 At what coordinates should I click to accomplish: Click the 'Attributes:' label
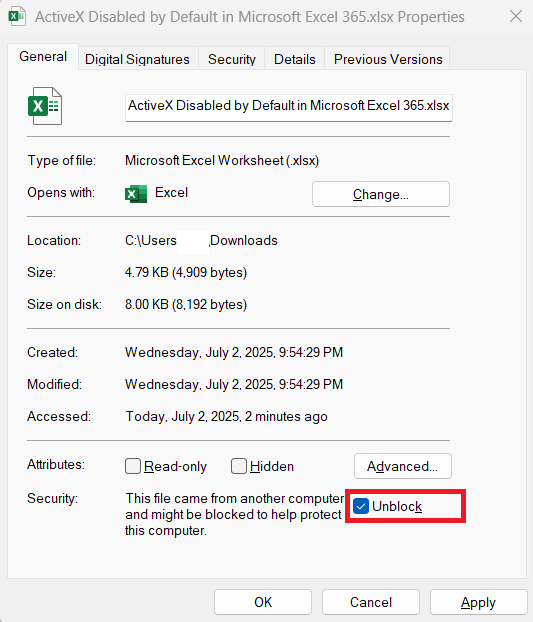[x=56, y=464]
